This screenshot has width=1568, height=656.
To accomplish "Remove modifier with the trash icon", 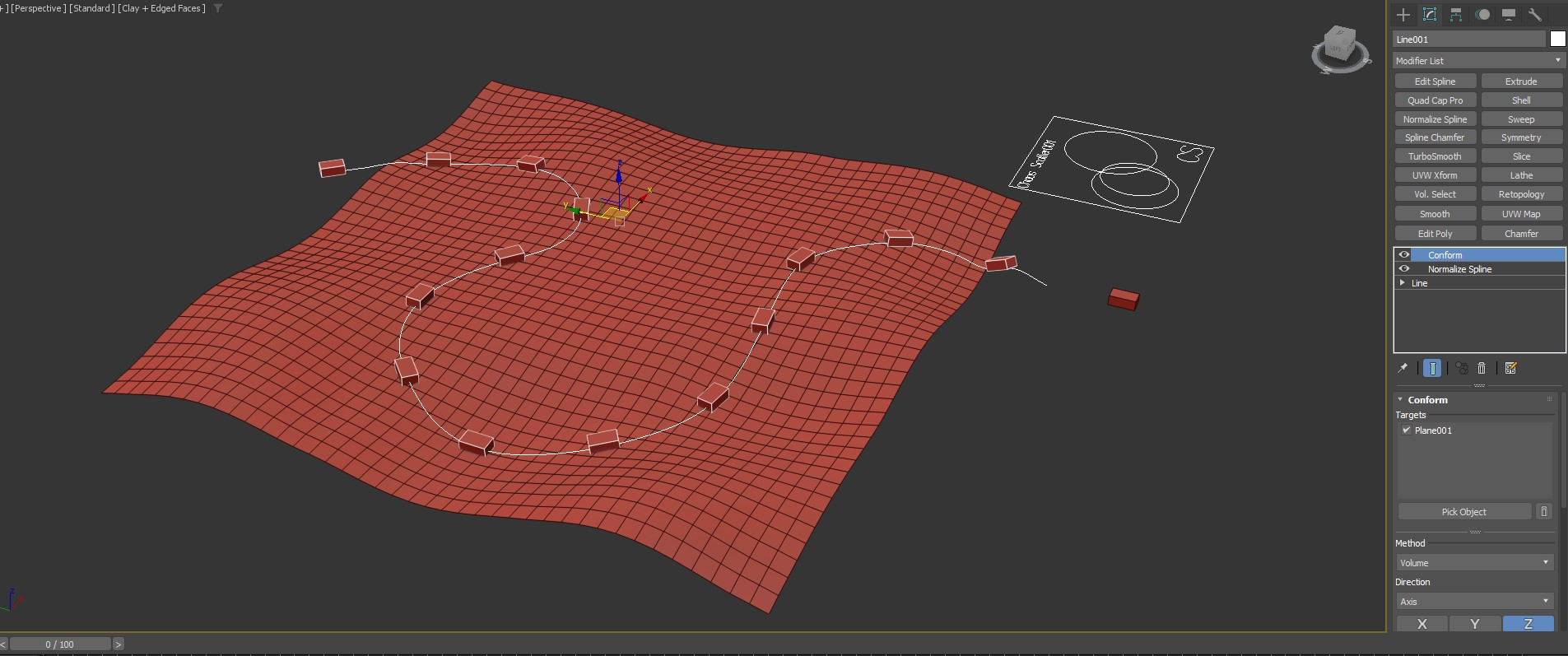I will coord(1482,368).
